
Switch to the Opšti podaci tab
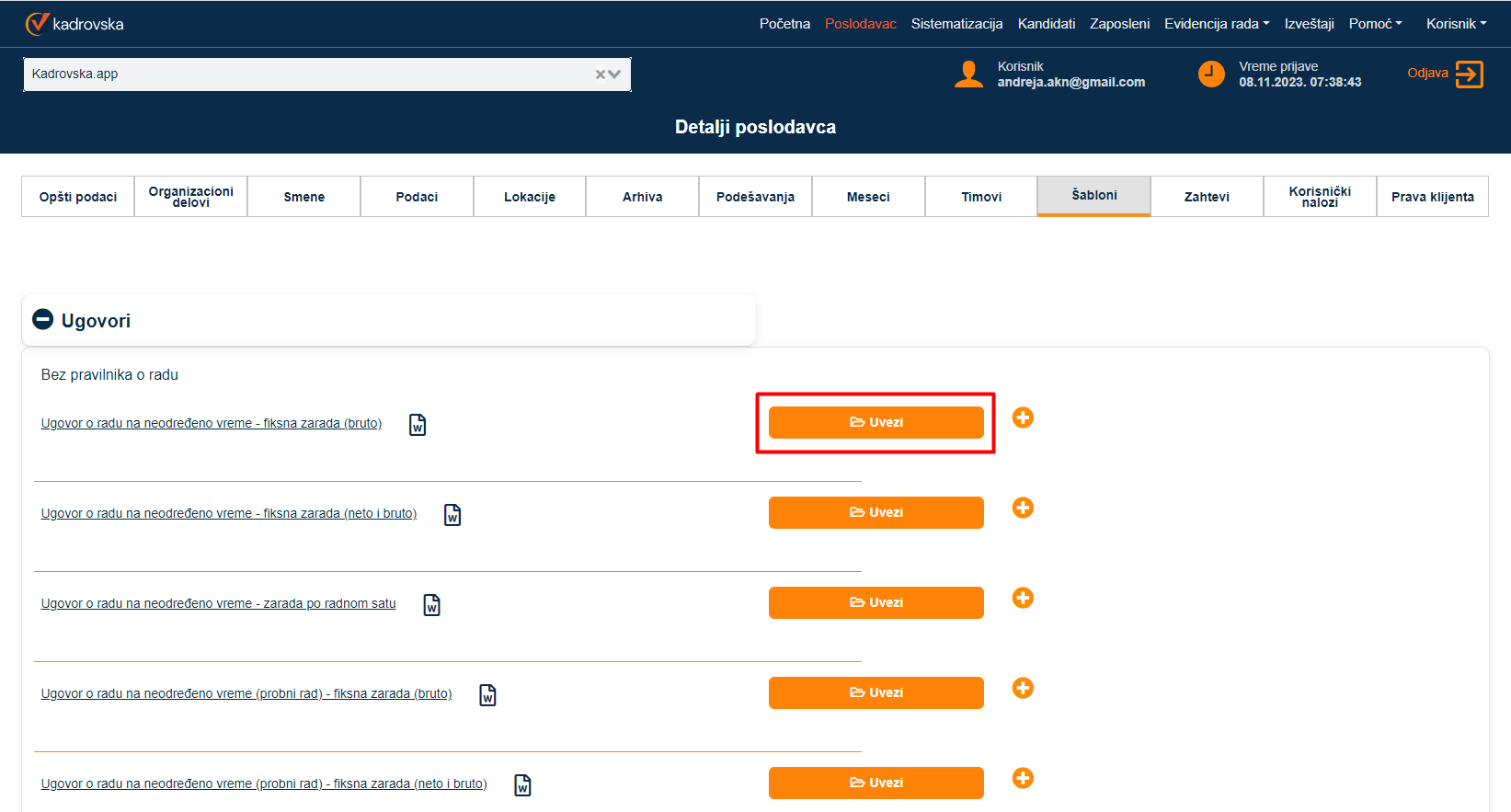[x=78, y=197]
